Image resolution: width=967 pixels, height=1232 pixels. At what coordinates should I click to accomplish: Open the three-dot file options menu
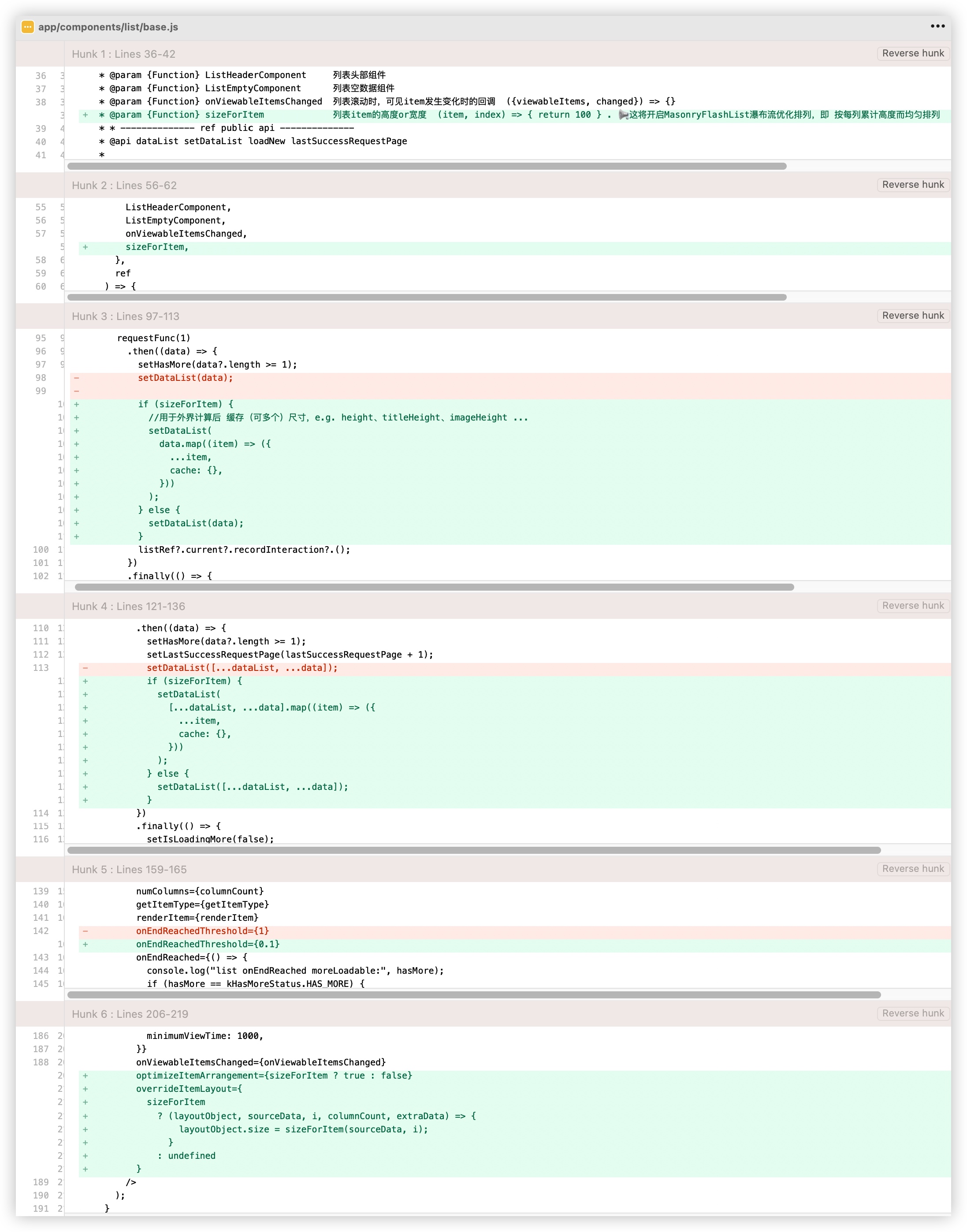(x=937, y=26)
